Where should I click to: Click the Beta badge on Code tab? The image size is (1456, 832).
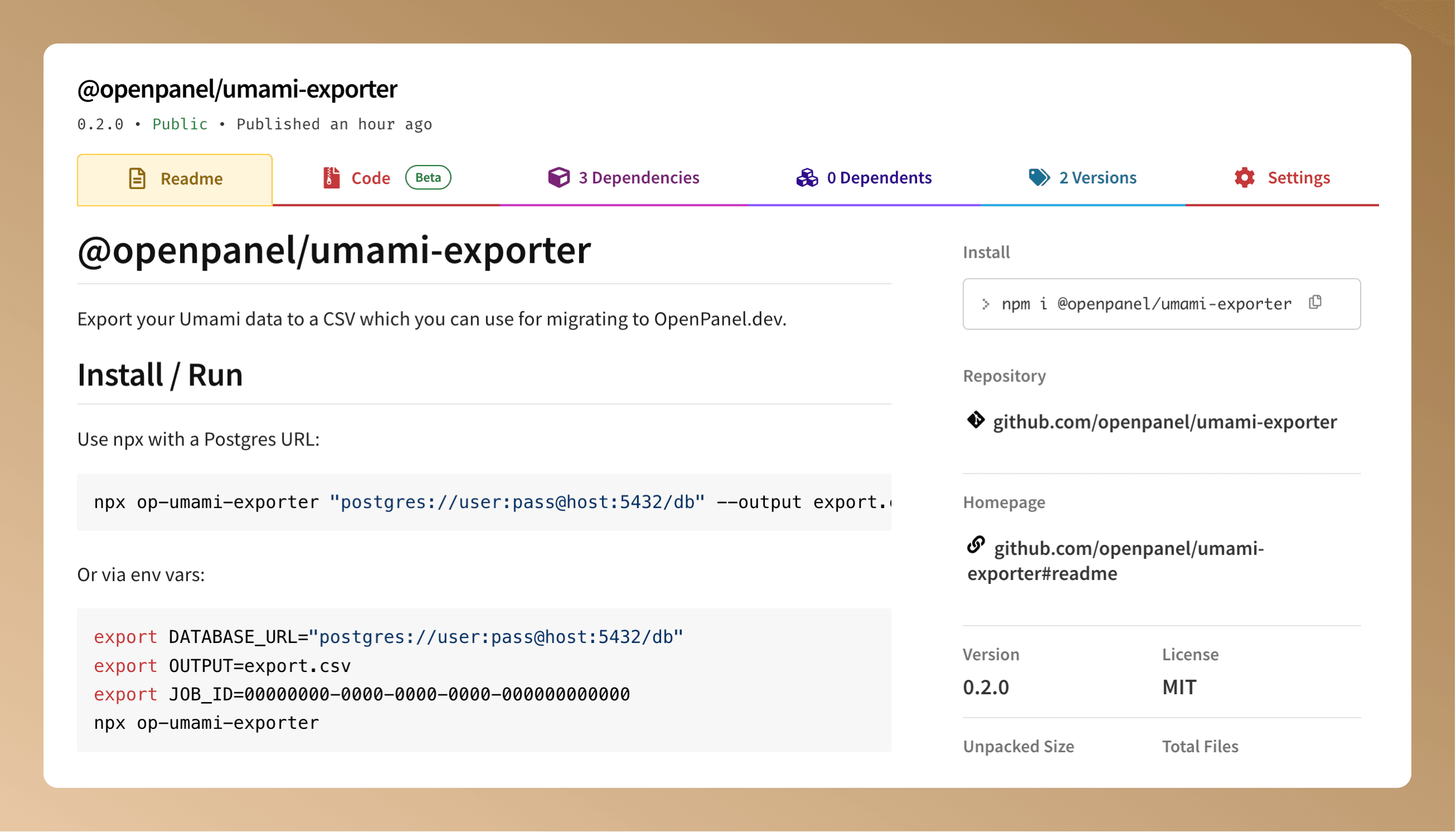coord(428,178)
